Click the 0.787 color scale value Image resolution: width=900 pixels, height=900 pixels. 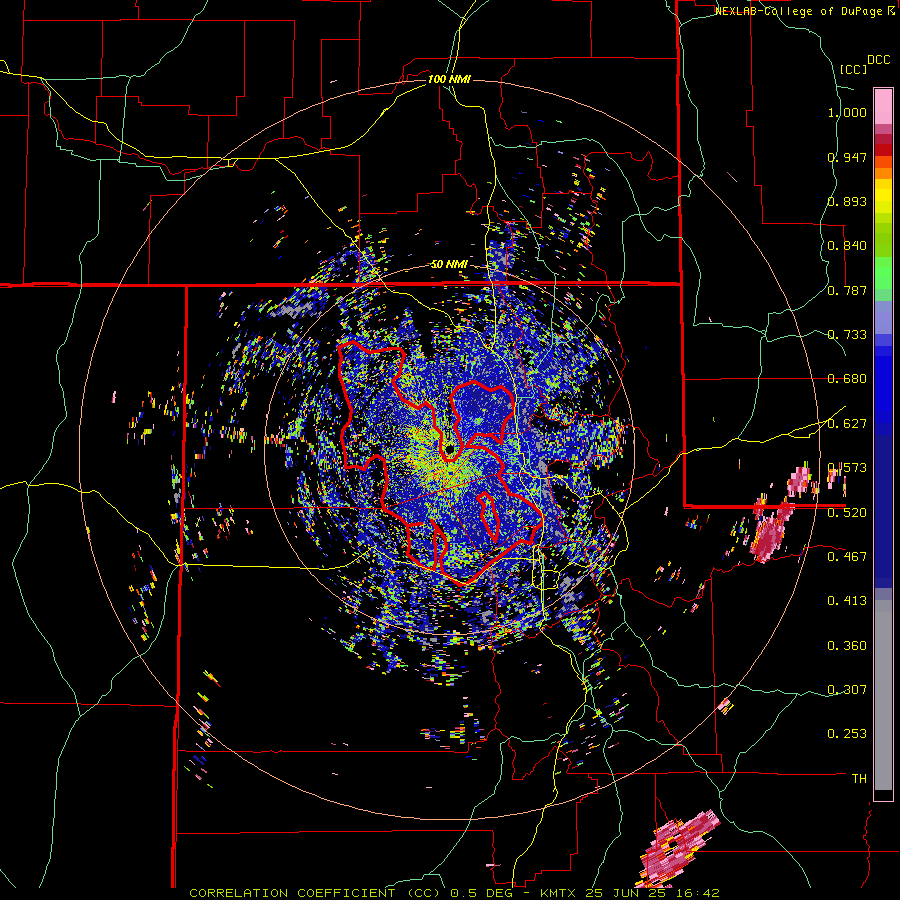847,290
